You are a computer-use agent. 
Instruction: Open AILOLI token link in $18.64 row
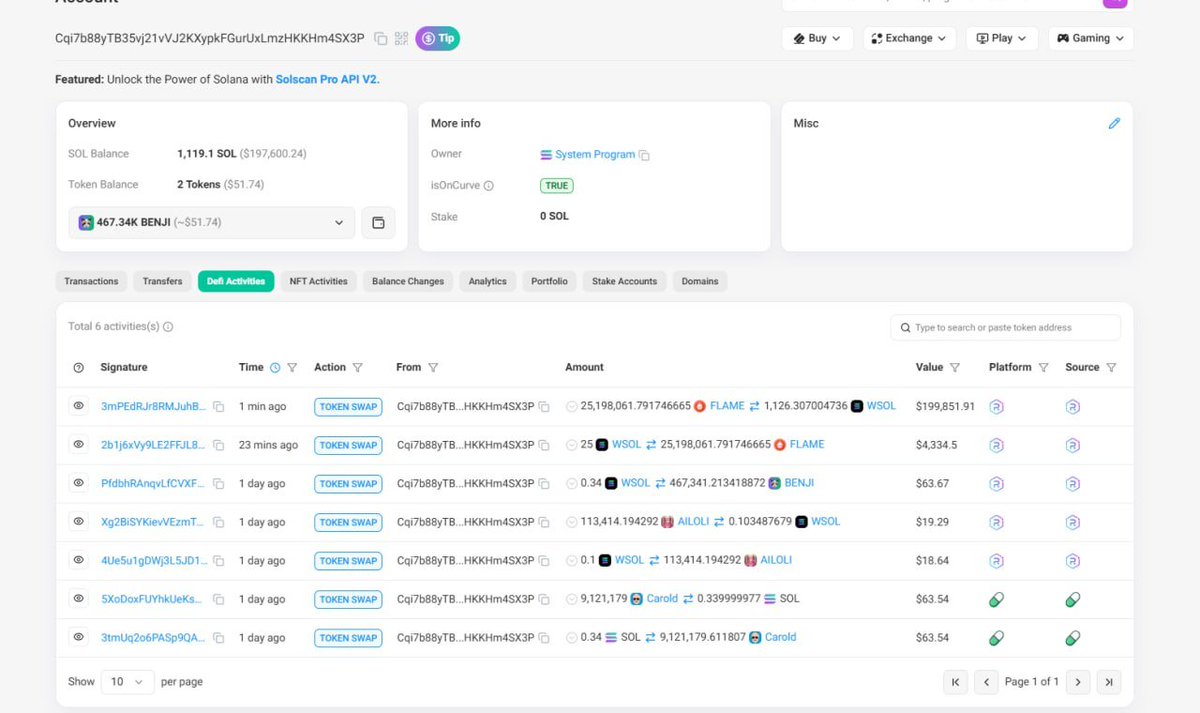point(776,560)
